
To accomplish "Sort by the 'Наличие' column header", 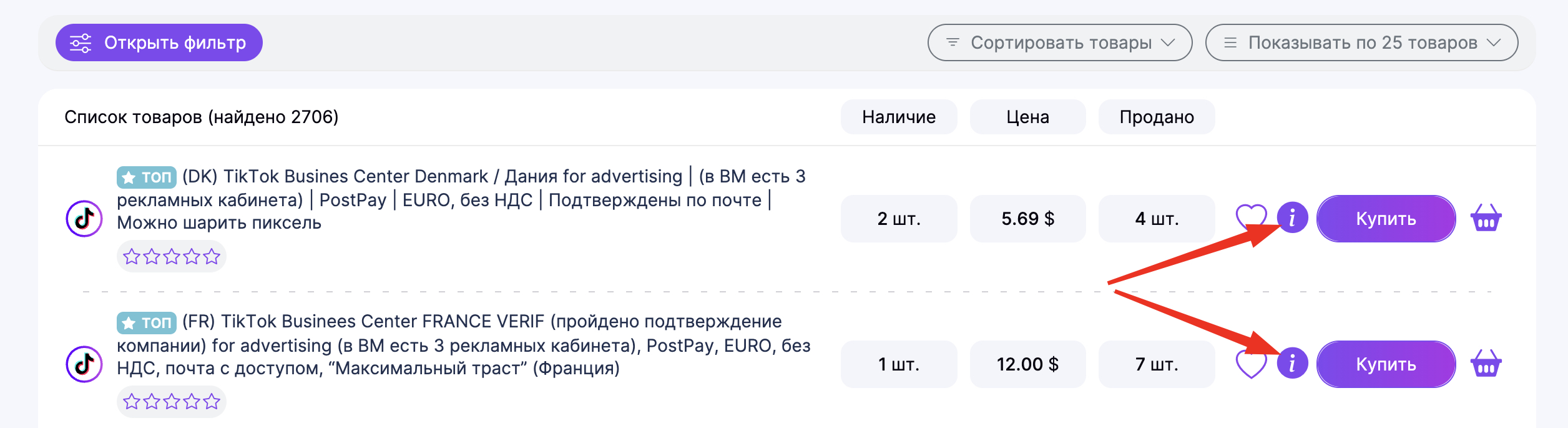I will coord(899,117).
